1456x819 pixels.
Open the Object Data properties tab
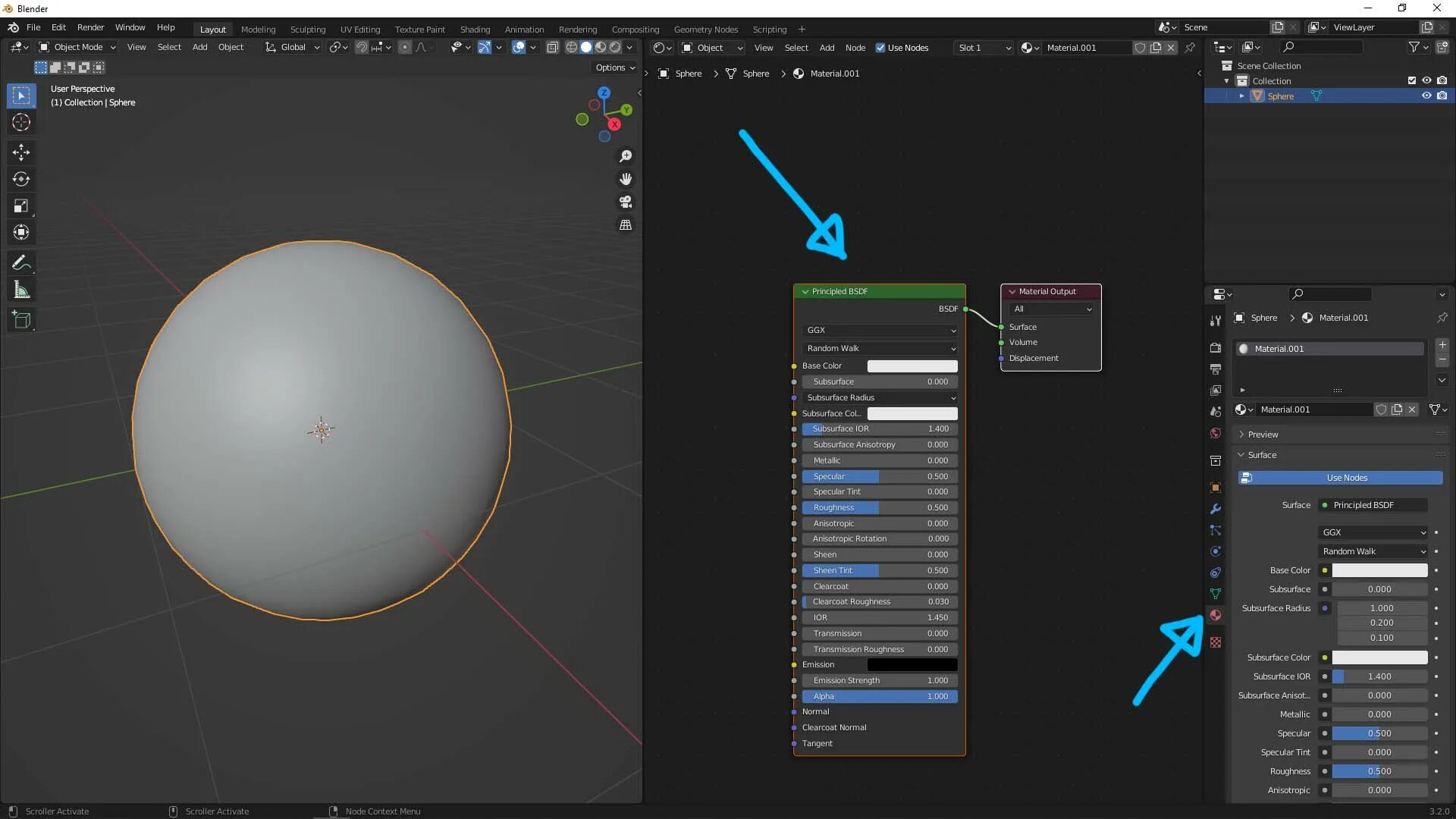[1216, 594]
